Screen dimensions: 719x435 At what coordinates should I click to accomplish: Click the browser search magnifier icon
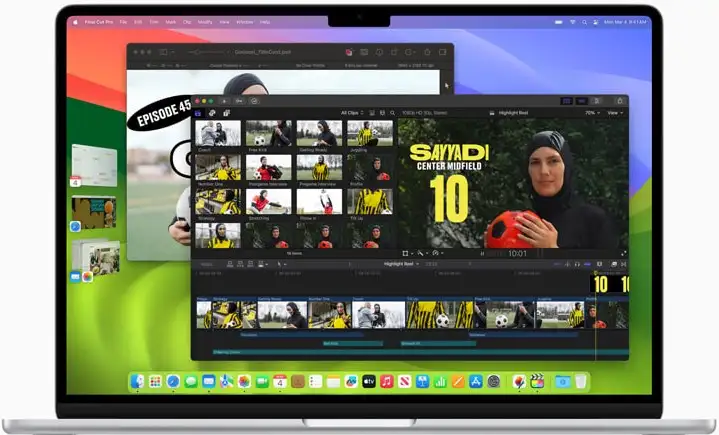pyautogui.click(x=393, y=113)
